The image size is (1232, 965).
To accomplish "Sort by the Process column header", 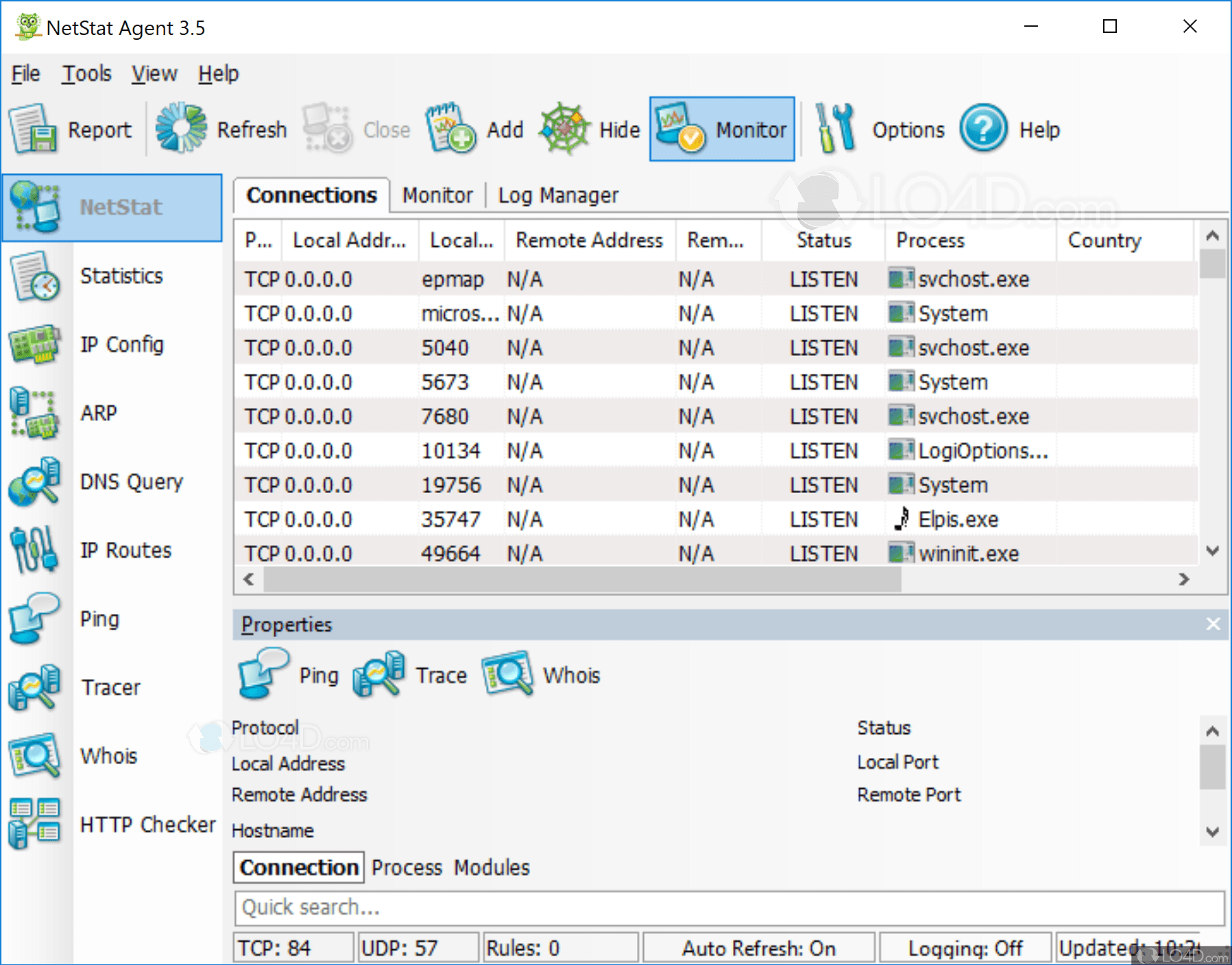I will click(x=971, y=241).
